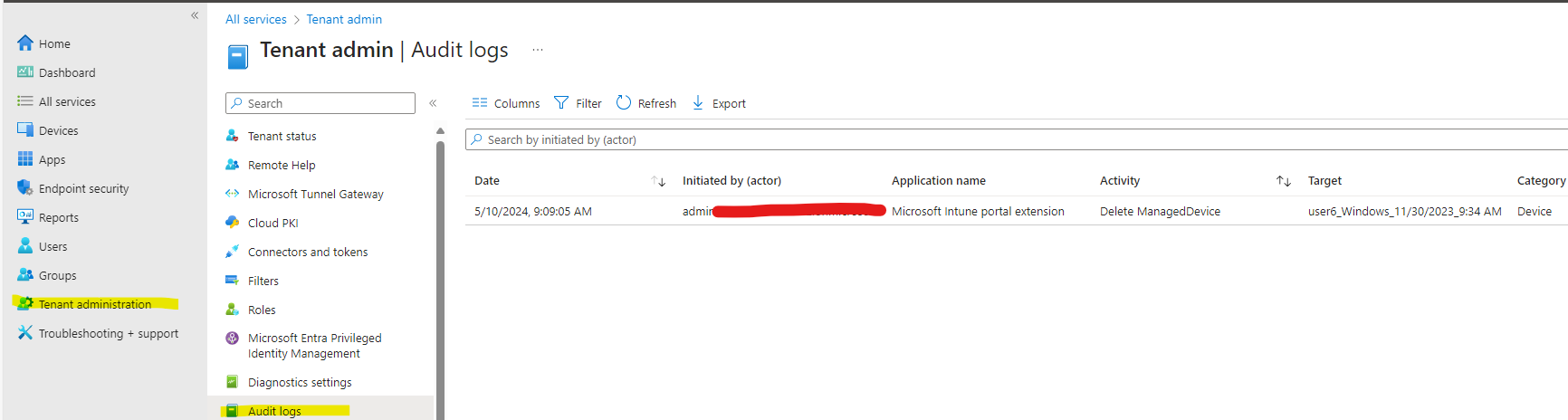The image size is (1568, 420).
Task: Click the Tenant admin blade header icon
Action: pyautogui.click(x=237, y=57)
